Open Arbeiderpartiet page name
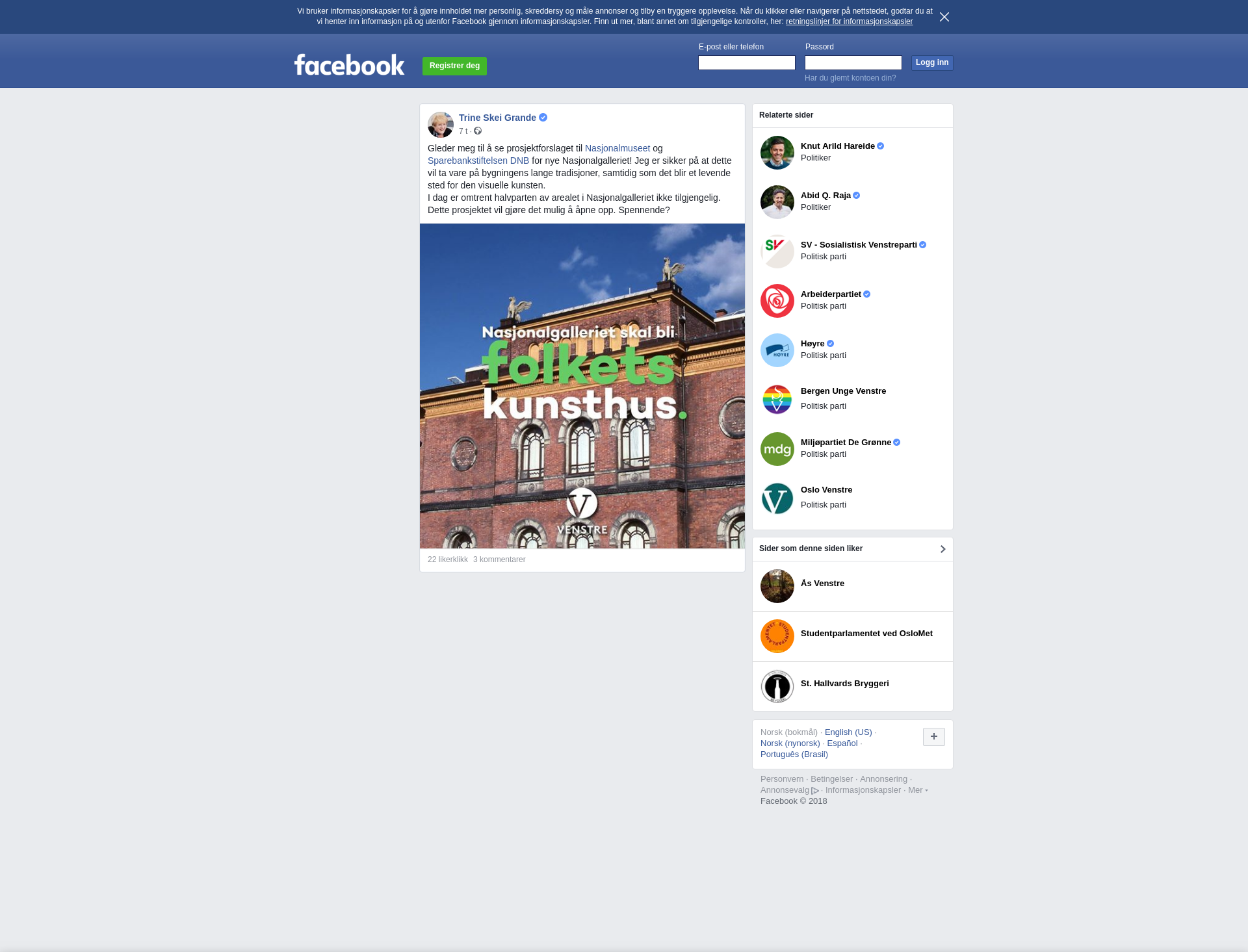 tap(831, 294)
